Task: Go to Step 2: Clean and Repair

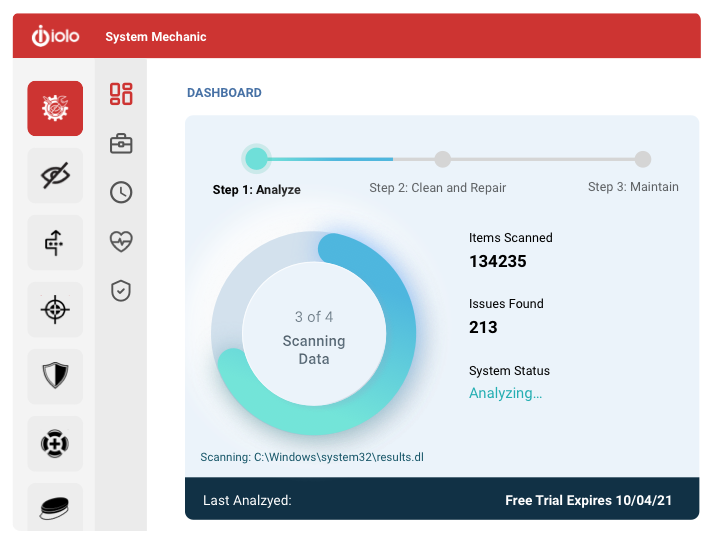Action: point(442,160)
